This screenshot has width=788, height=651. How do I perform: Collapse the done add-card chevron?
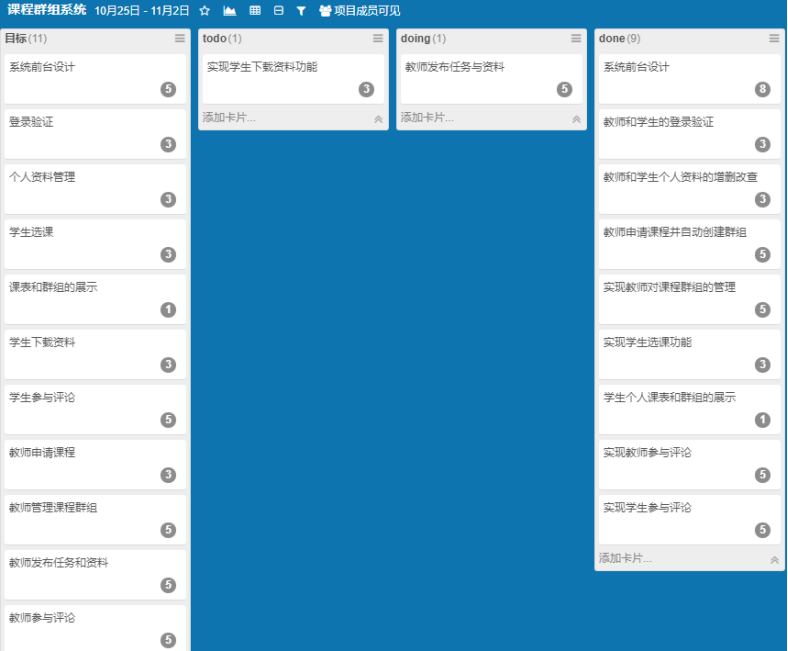click(774, 560)
